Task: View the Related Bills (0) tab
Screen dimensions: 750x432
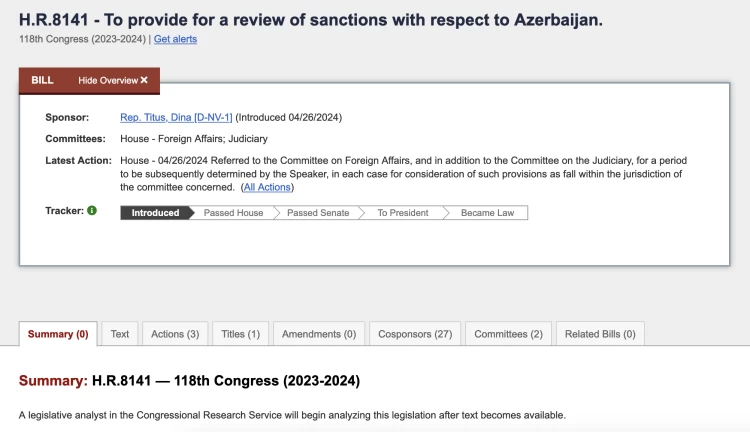Action: [x=600, y=334]
